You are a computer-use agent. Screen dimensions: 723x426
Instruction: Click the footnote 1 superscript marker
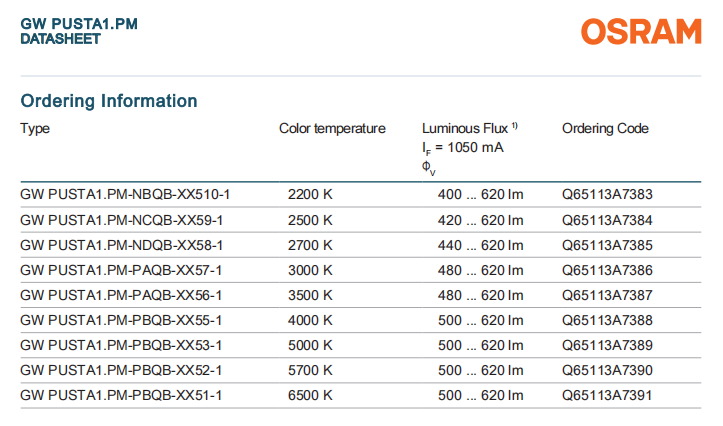[515, 126]
